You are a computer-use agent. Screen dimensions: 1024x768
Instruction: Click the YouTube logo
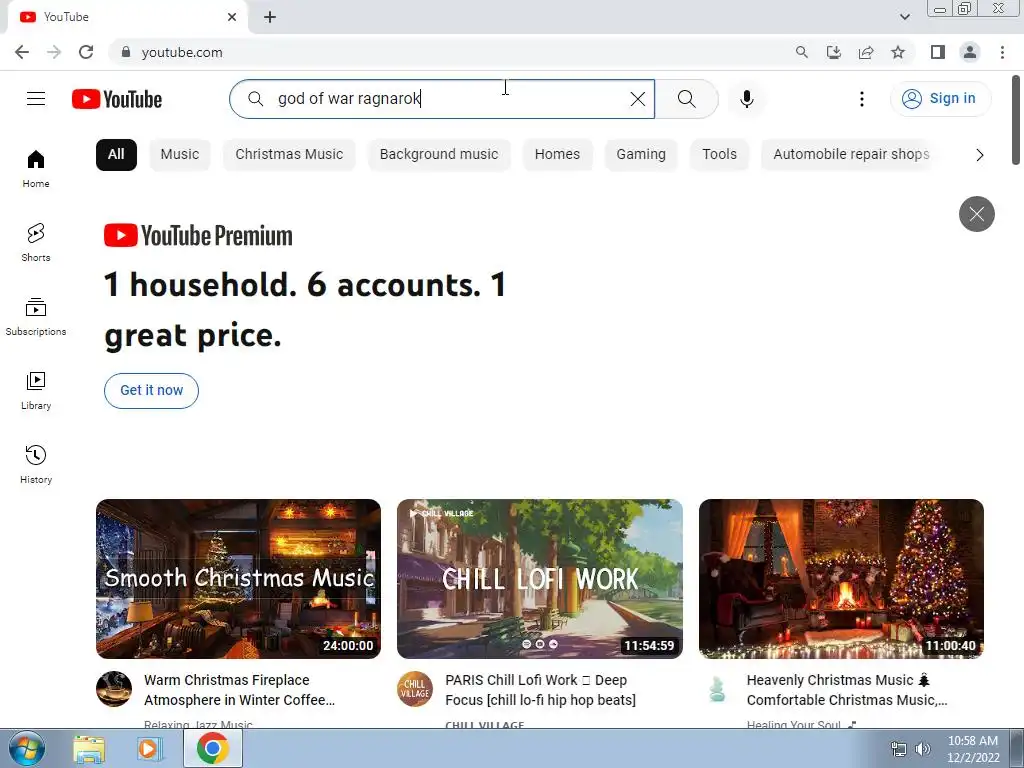click(x=117, y=99)
